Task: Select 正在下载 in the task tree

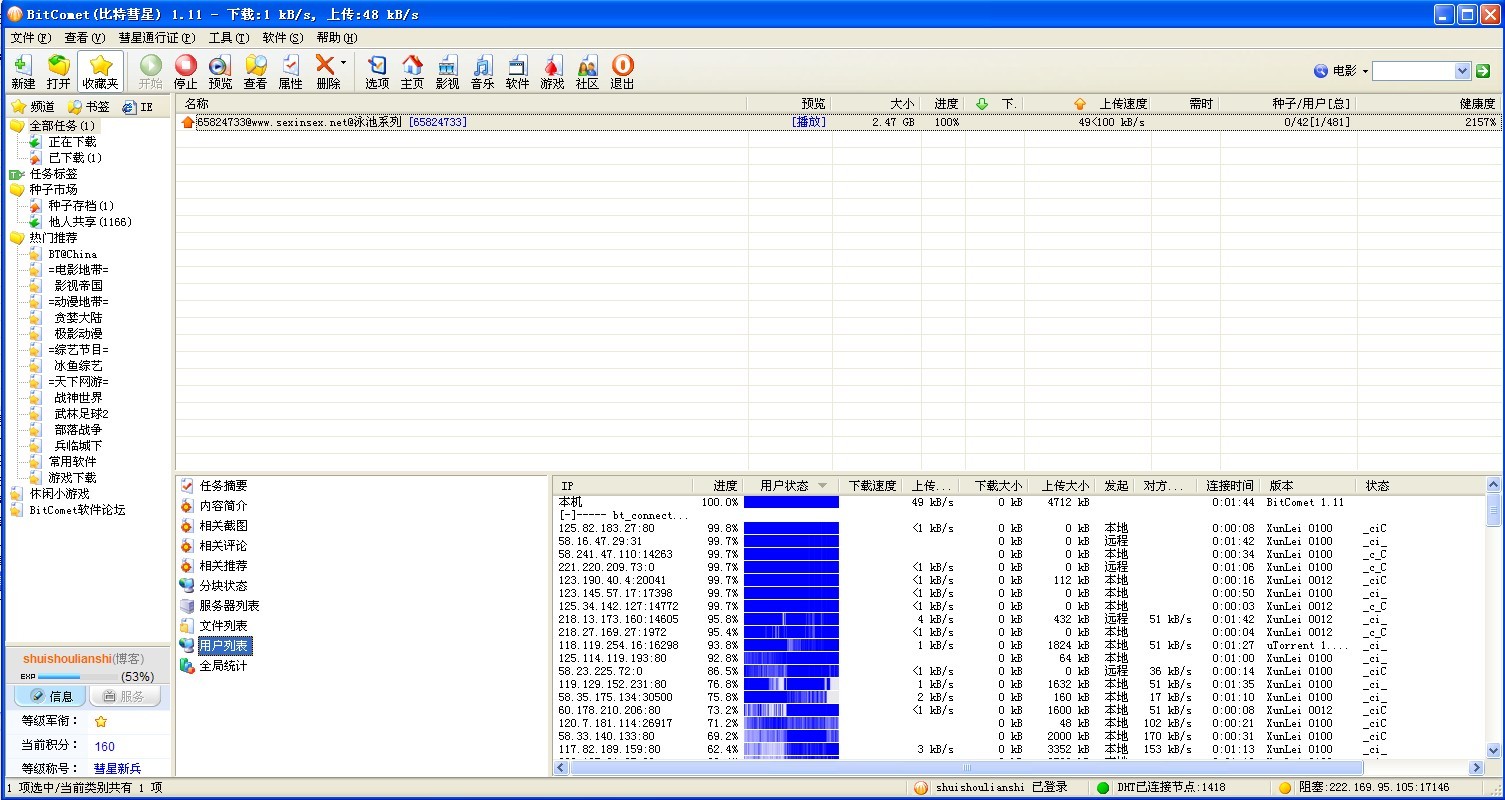Action: [x=72, y=142]
